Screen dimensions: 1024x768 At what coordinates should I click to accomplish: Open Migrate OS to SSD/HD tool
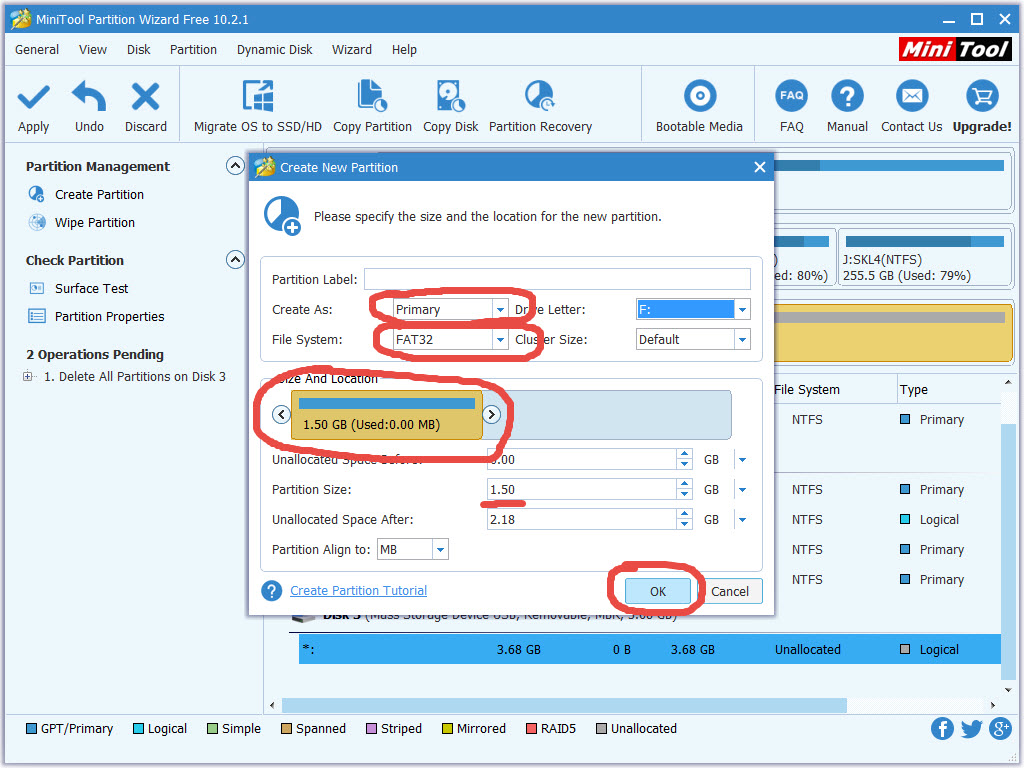[x=257, y=98]
